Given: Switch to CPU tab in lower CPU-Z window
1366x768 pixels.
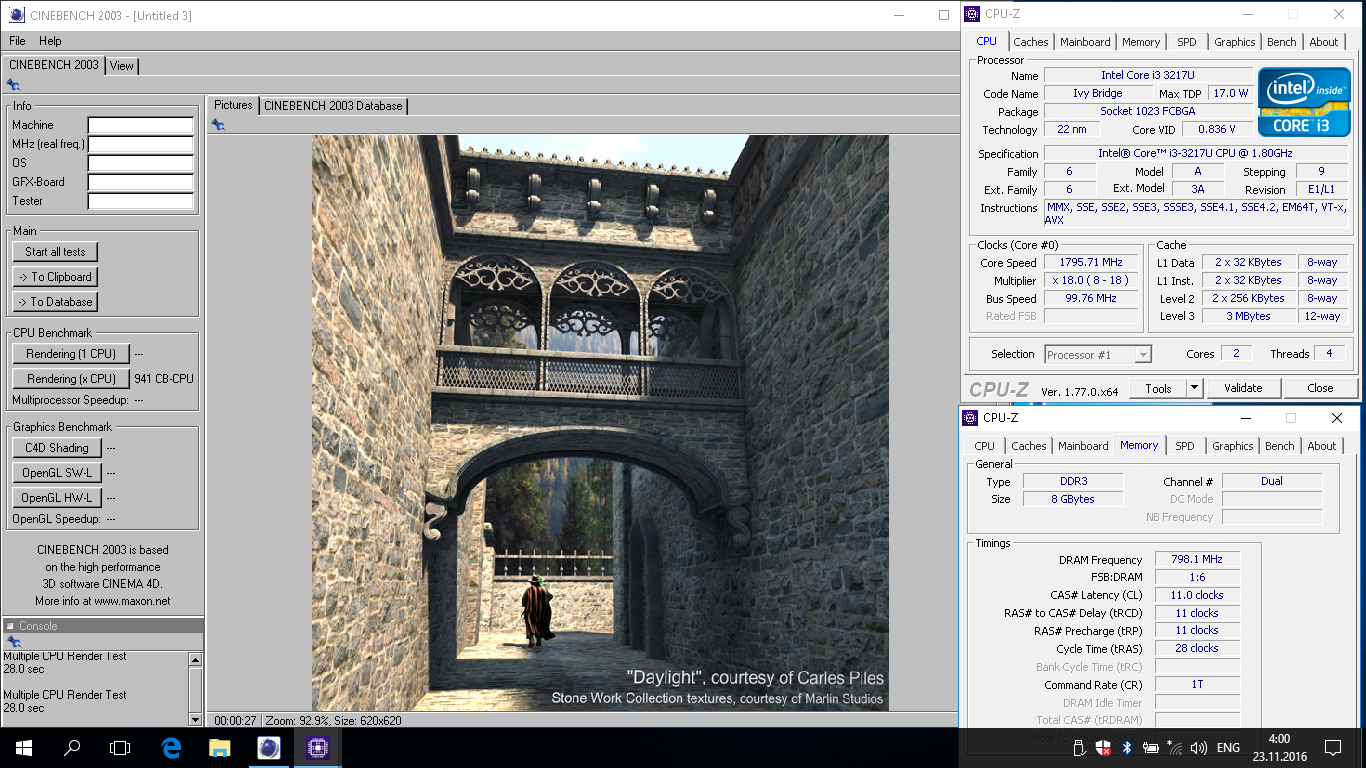Looking at the screenshot, I should pos(985,446).
